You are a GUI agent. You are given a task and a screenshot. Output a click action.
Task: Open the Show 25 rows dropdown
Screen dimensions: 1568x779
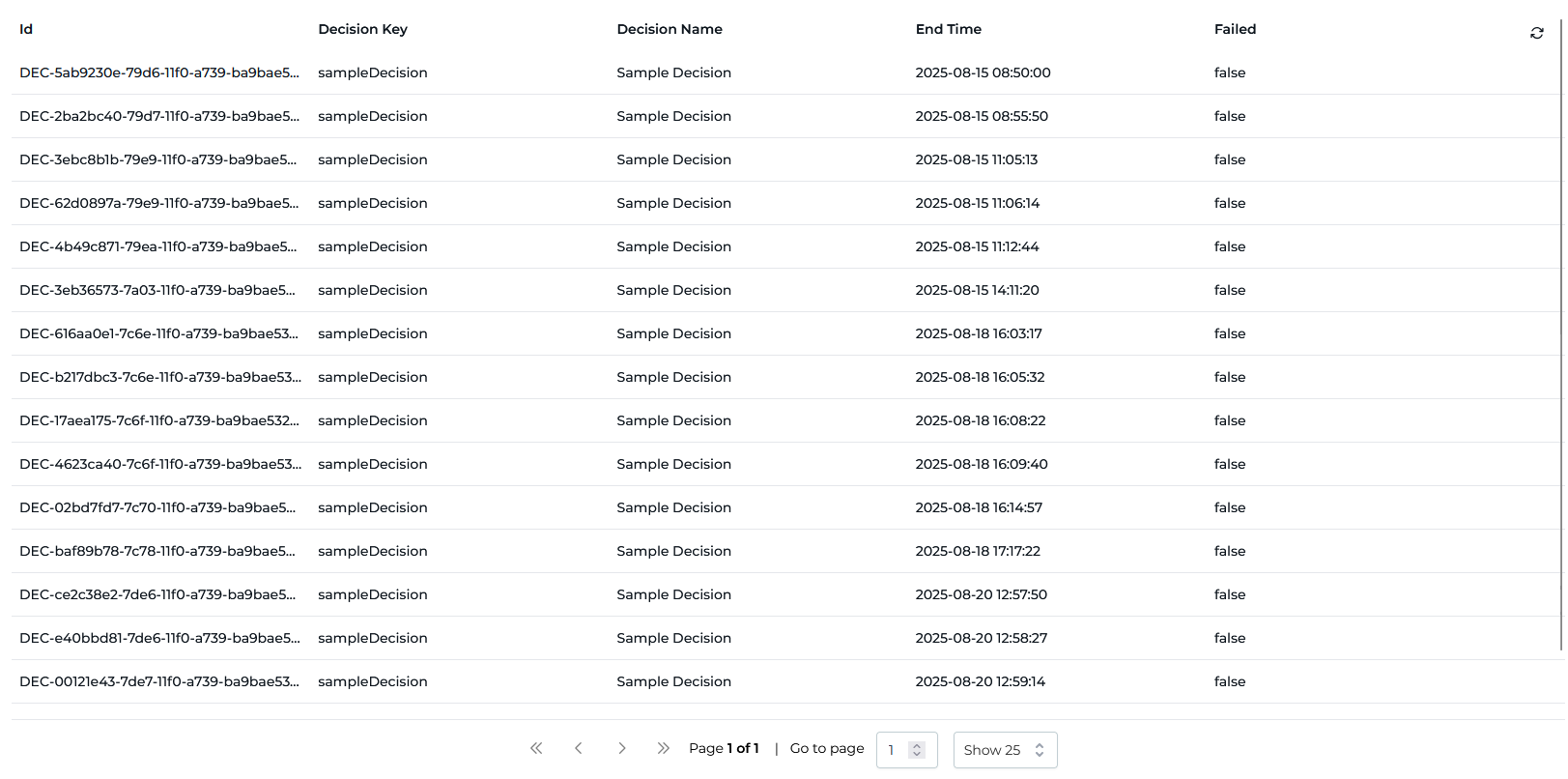(1005, 750)
